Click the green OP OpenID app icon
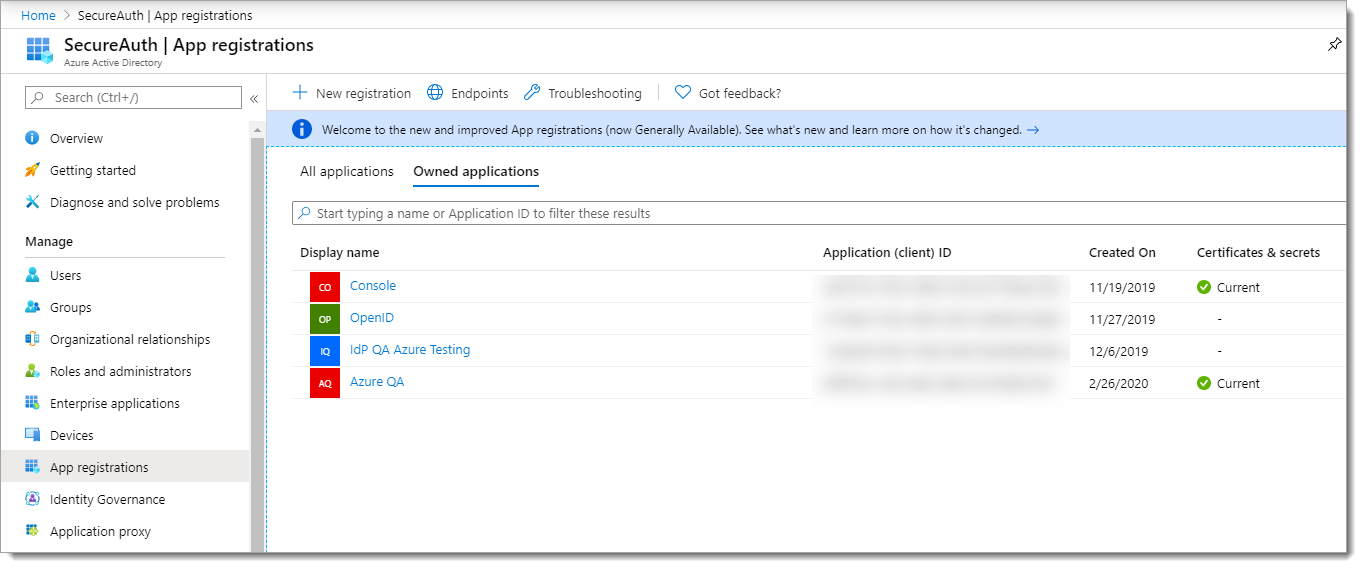 325,319
